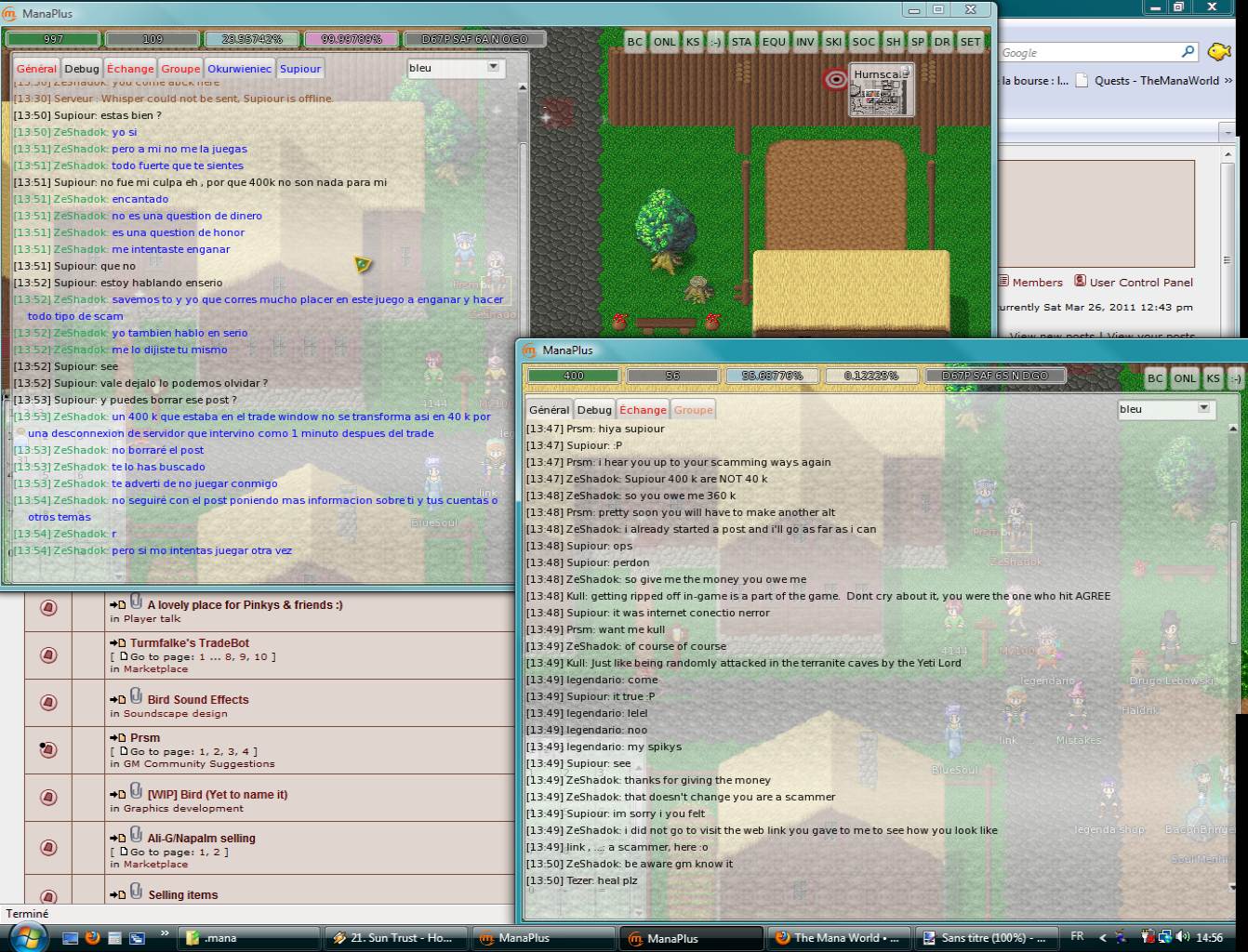Open the Prsm forum topic

pos(145,738)
